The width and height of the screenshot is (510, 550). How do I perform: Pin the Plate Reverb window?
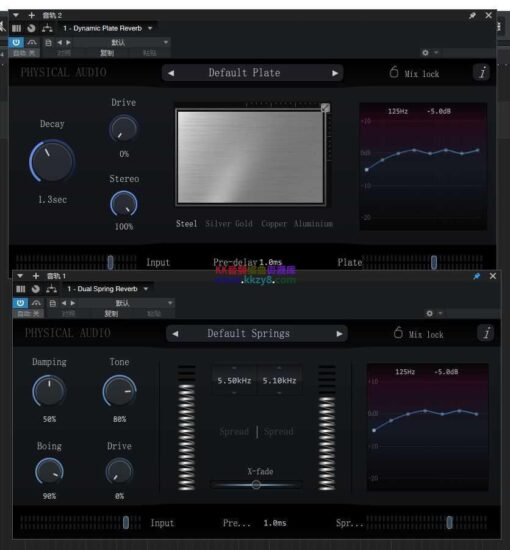pos(472,15)
